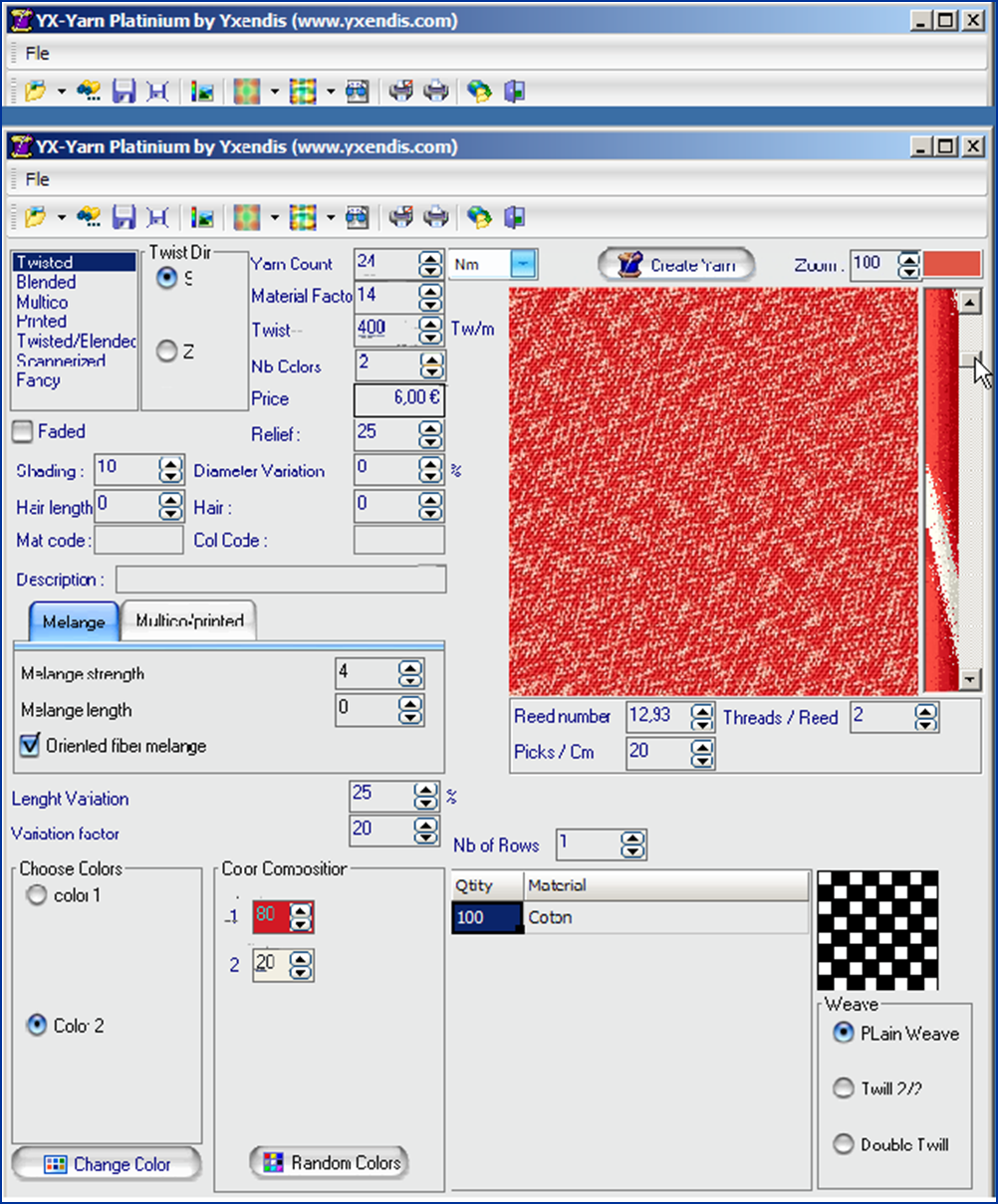Click plaid grid fabric icon in back window
998x1204 pixels.
[303, 92]
